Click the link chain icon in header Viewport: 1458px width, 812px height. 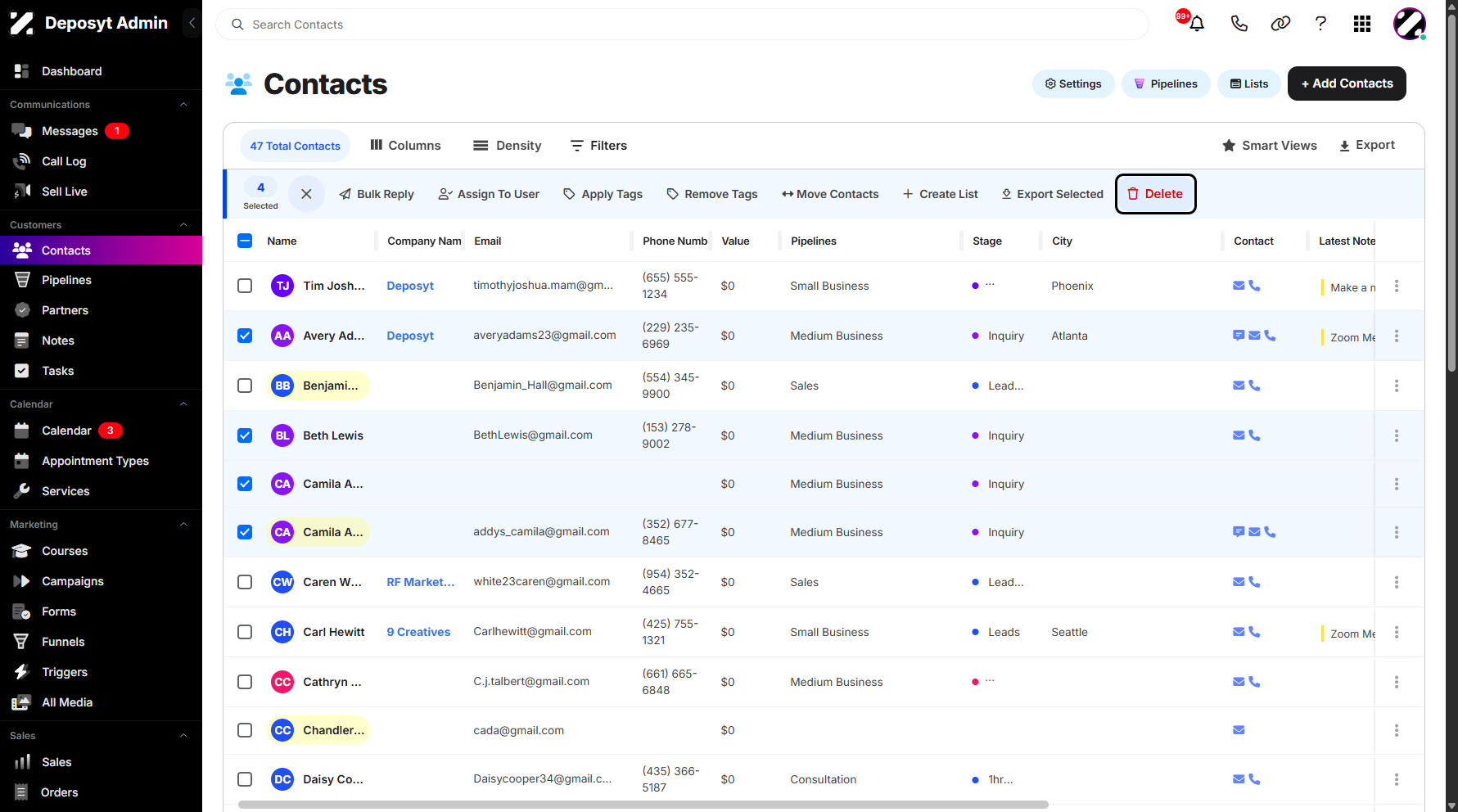tap(1280, 24)
